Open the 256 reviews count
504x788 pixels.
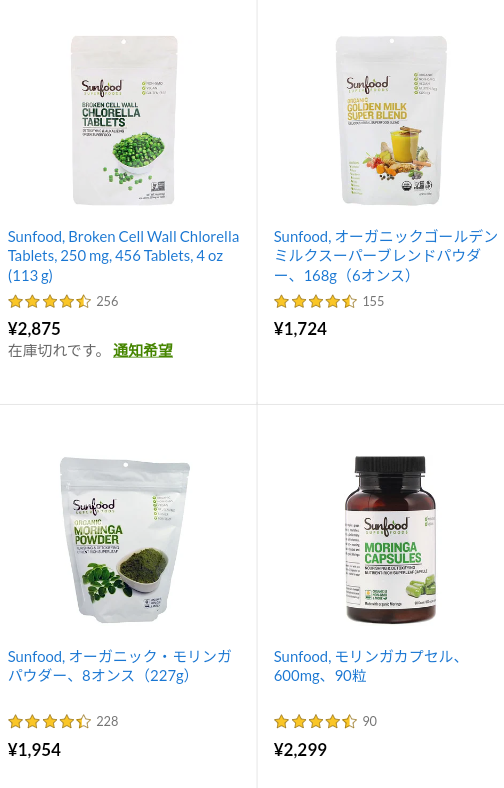[x=107, y=302]
